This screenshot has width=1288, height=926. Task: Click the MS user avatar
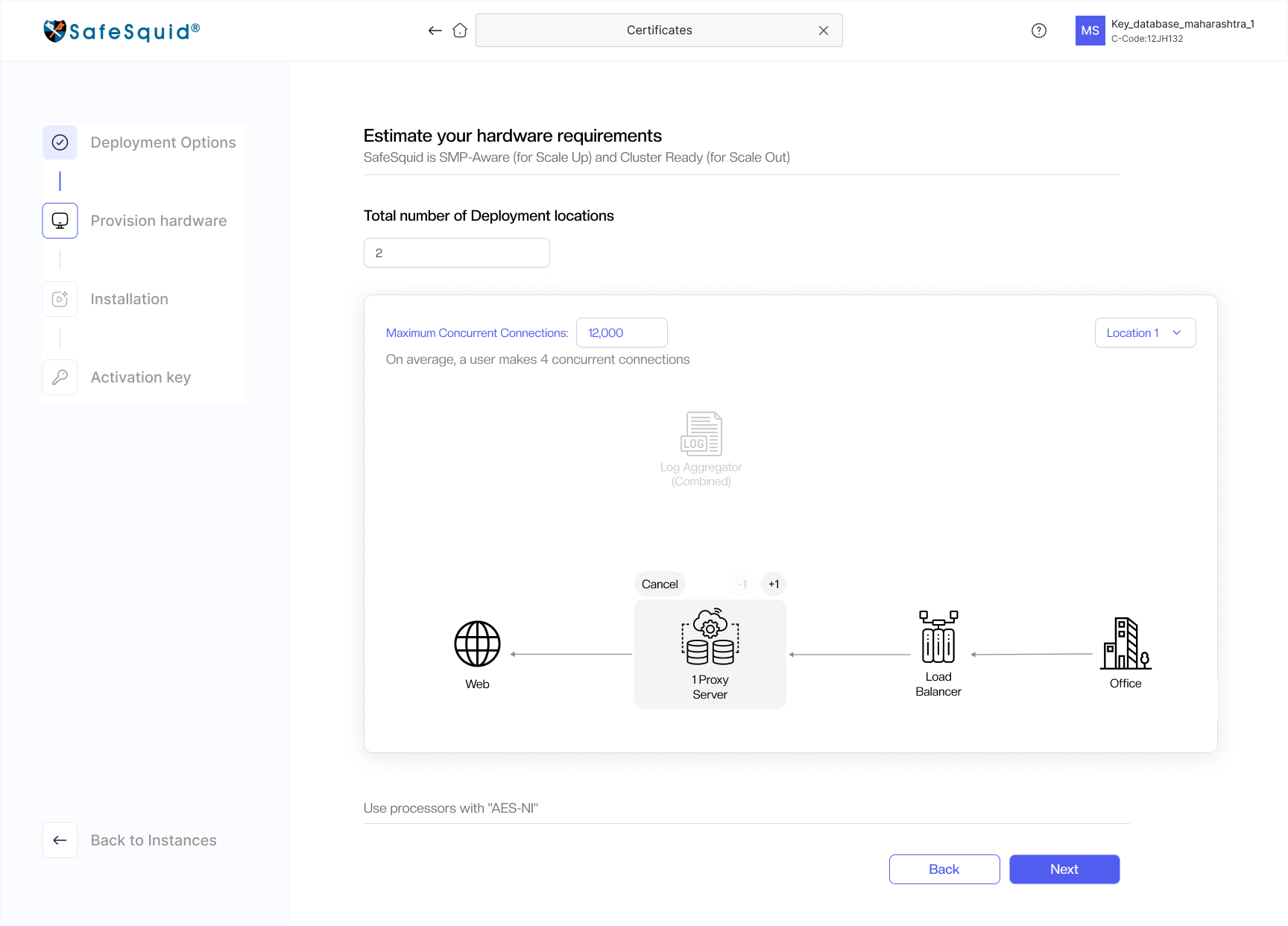(x=1090, y=31)
